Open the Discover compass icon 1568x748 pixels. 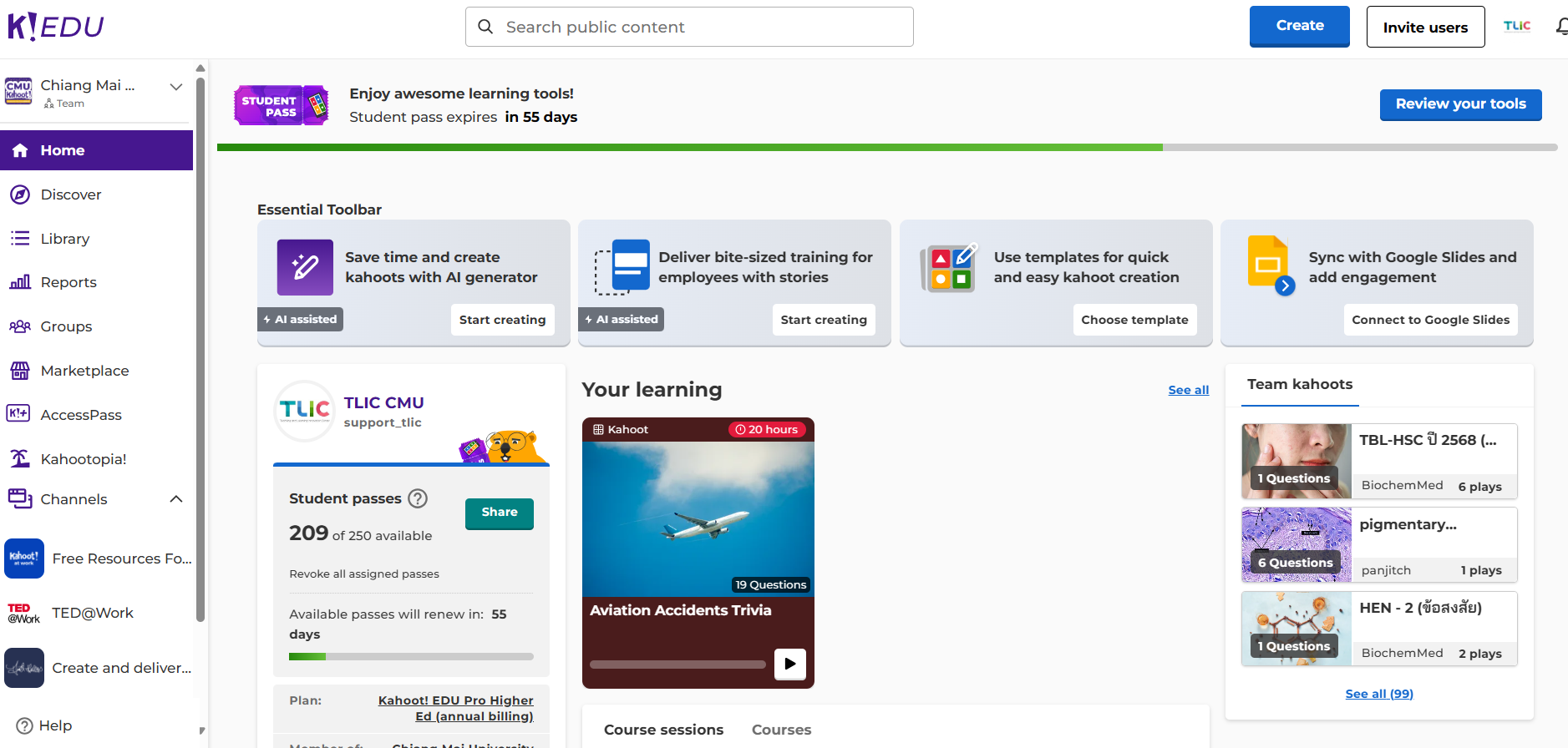20,195
